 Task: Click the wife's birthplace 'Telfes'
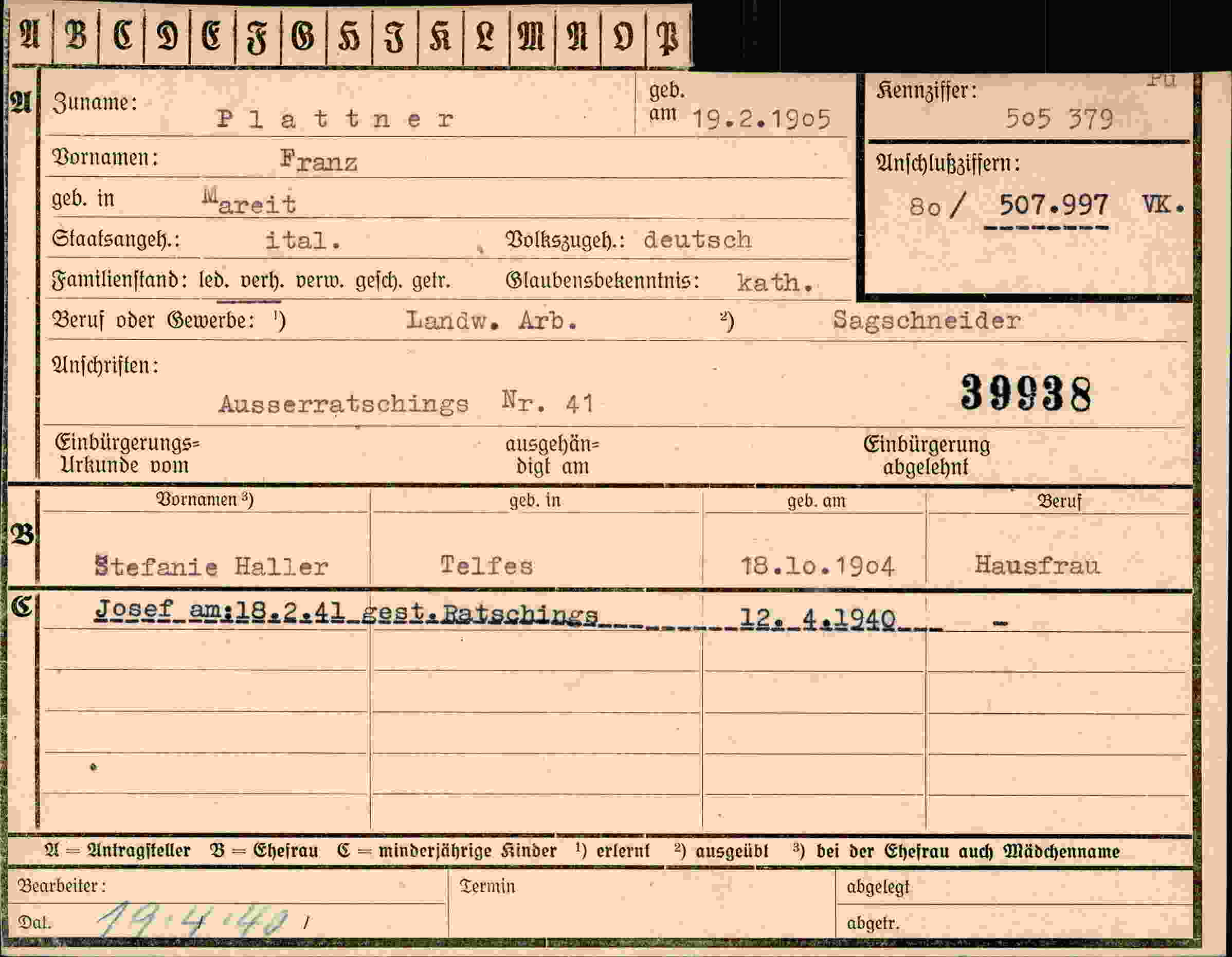point(486,566)
